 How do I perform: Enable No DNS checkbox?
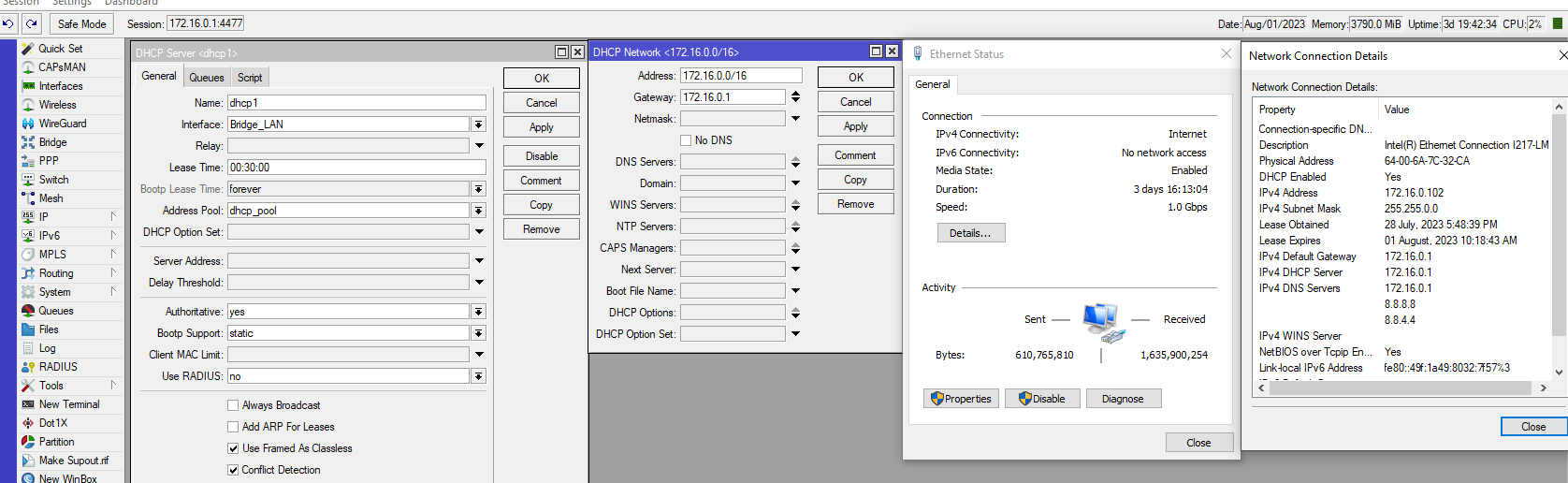686,140
